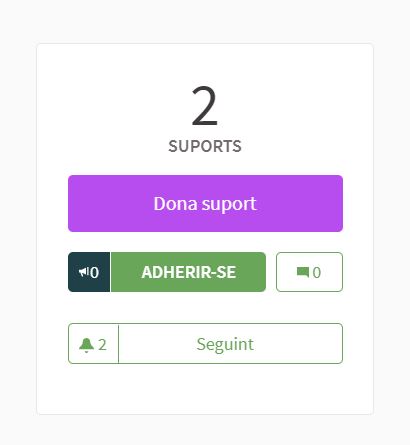The height and width of the screenshot is (445, 410).
Task: Endorse by clicking ADHERIR-SE label
Action: point(189,272)
